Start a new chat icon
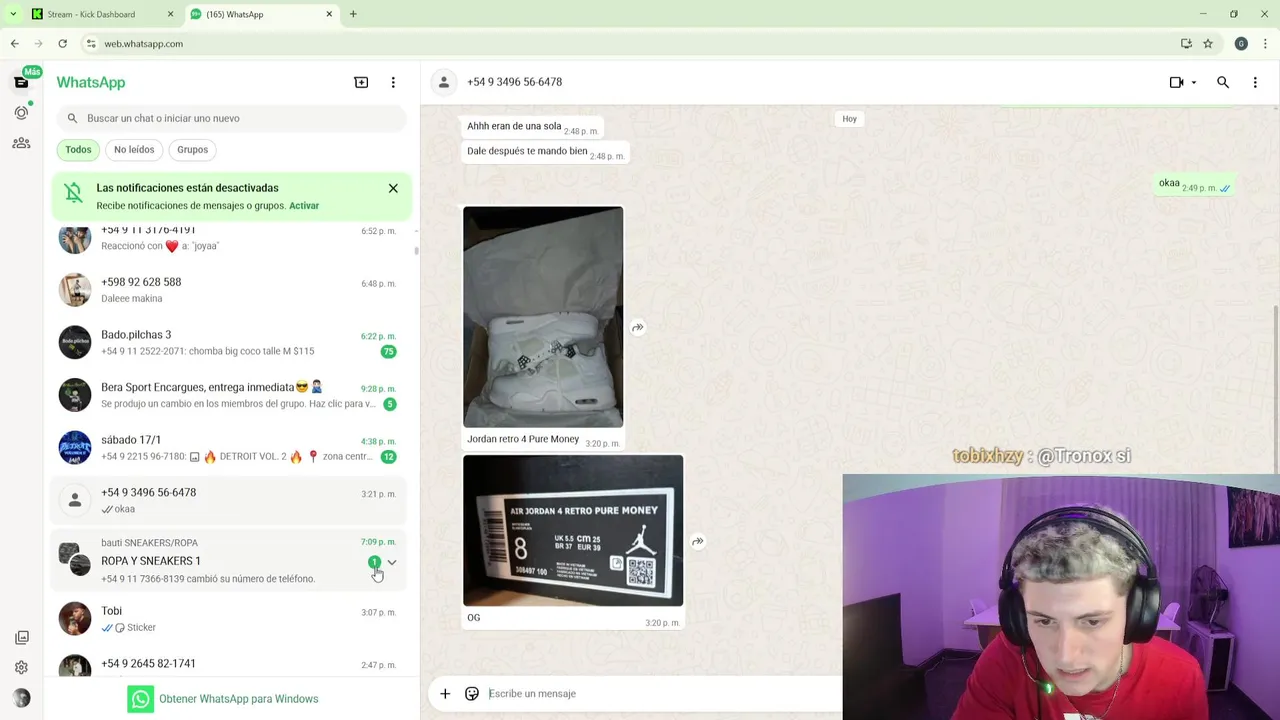The width and height of the screenshot is (1280, 720). pos(361,82)
